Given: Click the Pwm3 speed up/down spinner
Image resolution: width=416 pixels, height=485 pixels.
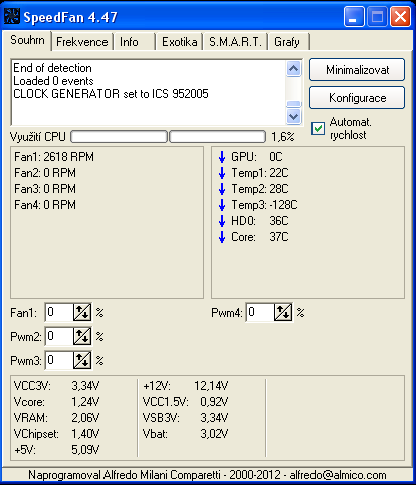Looking at the screenshot, I should click(82, 360).
